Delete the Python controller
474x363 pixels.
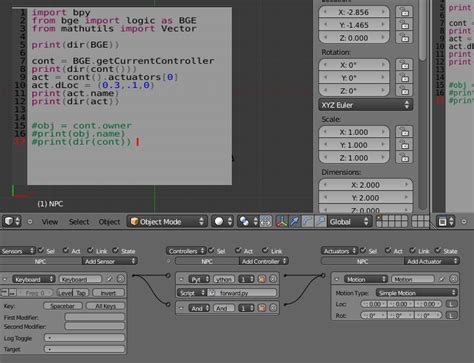pos(273,279)
